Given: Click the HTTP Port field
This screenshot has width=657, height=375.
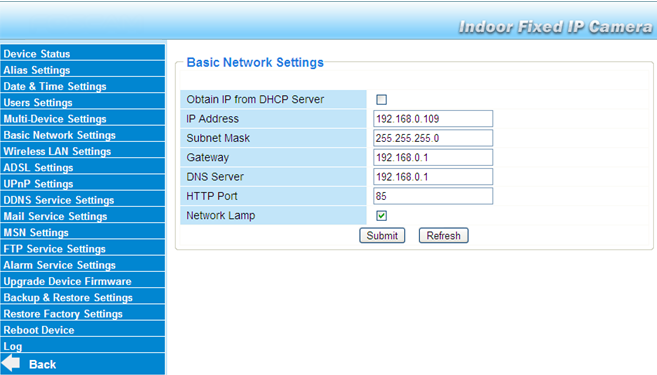Looking at the screenshot, I should 433,196.
